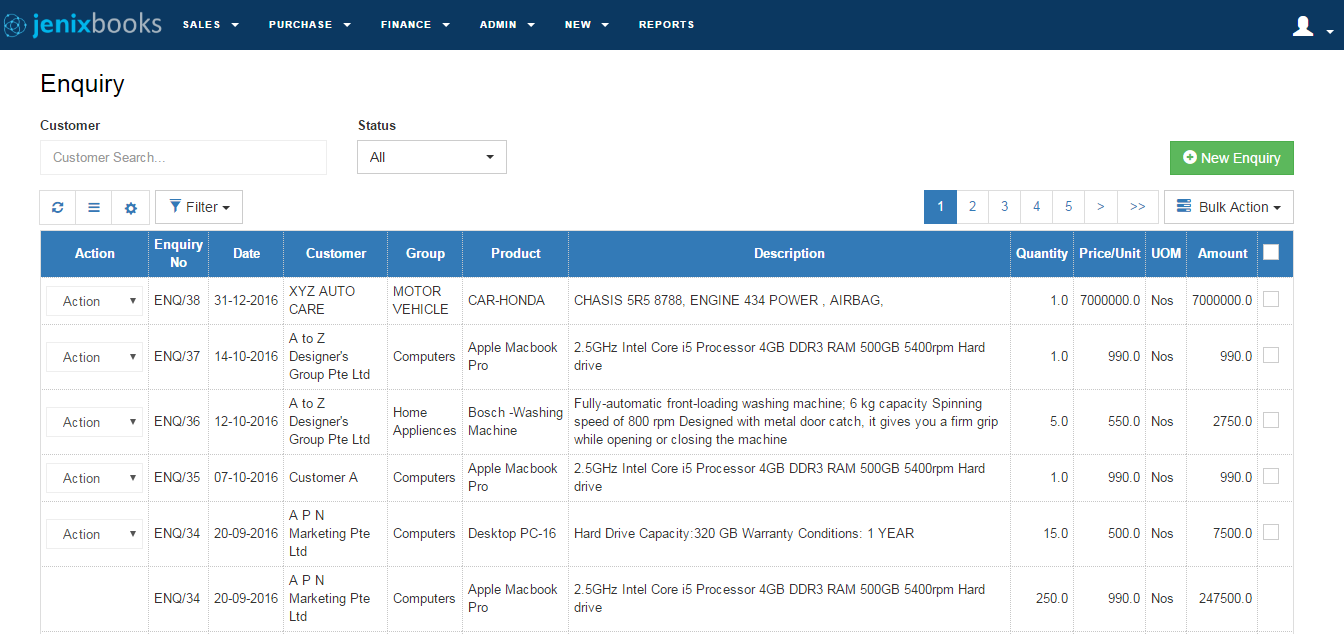
Task: Click the Product column header
Action: [x=516, y=253]
